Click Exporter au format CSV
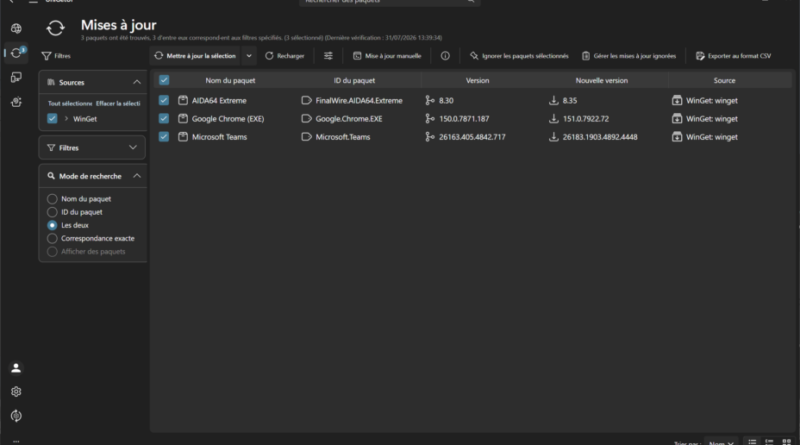The height and width of the screenshot is (445, 800). click(734, 56)
